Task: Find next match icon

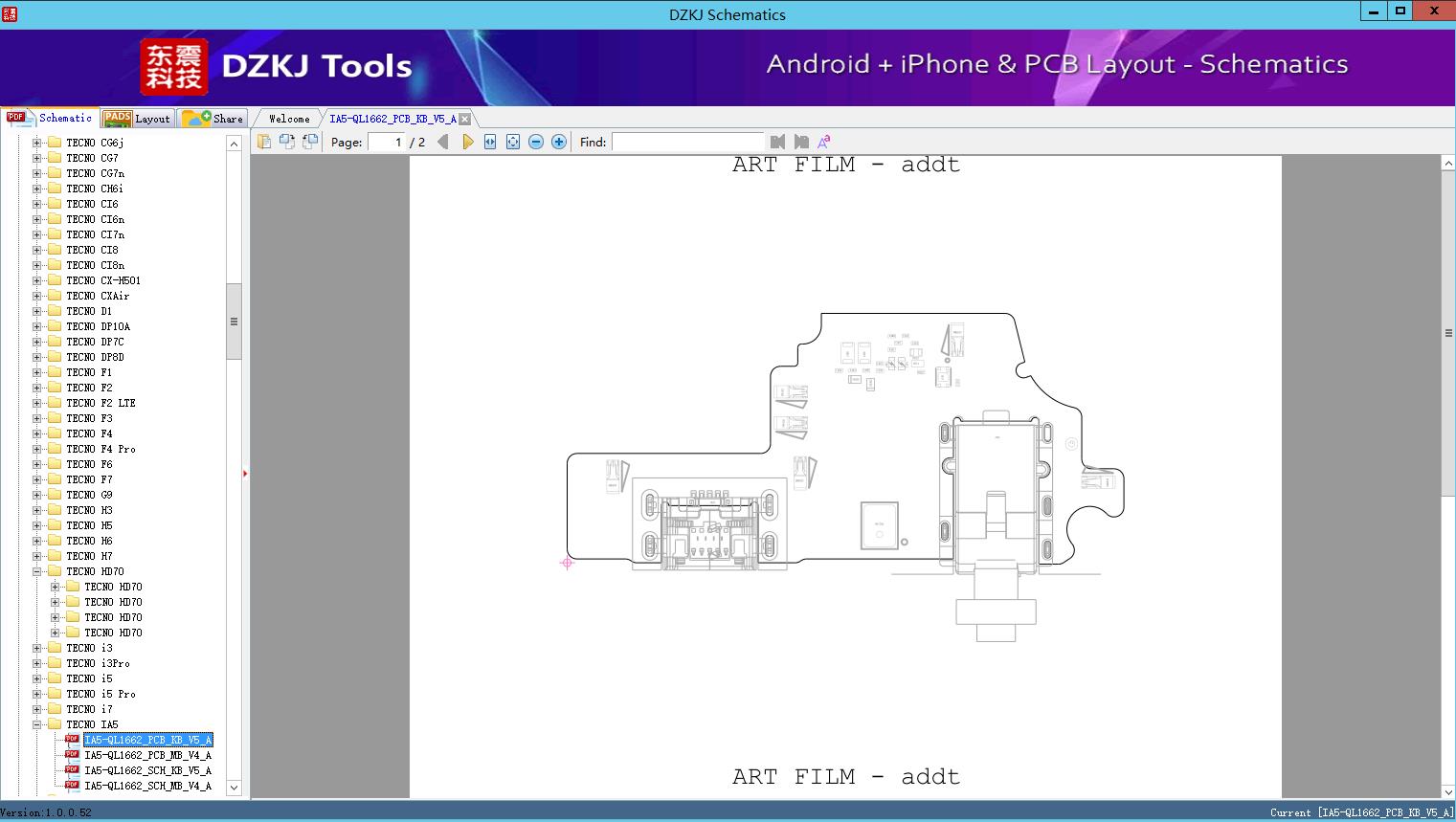Action: [801, 142]
